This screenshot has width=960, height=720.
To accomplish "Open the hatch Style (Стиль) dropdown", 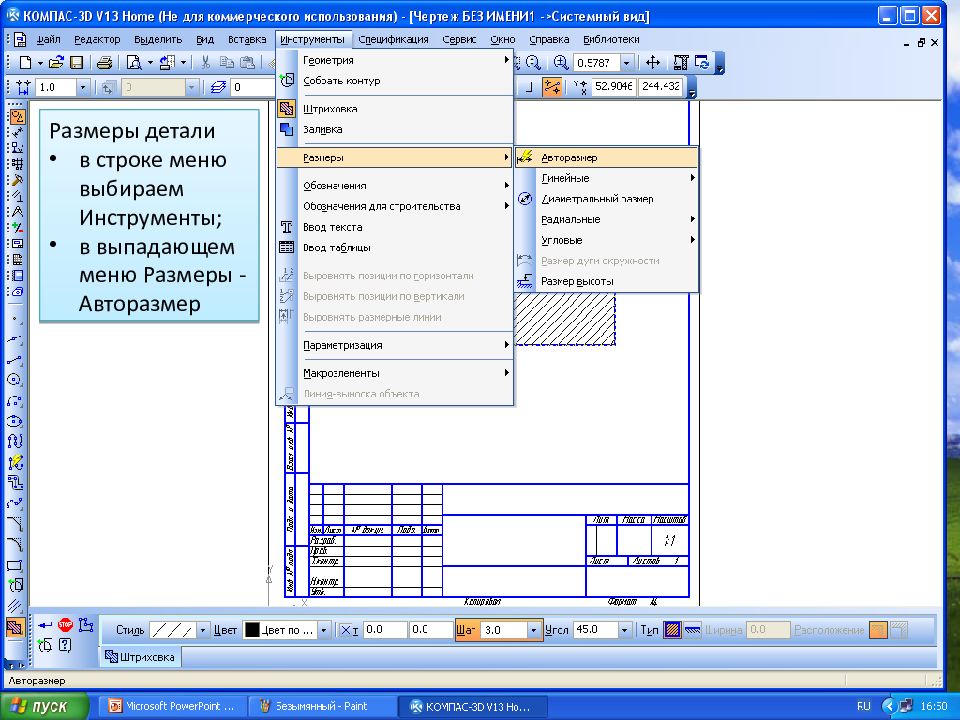I will pyautogui.click(x=203, y=630).
